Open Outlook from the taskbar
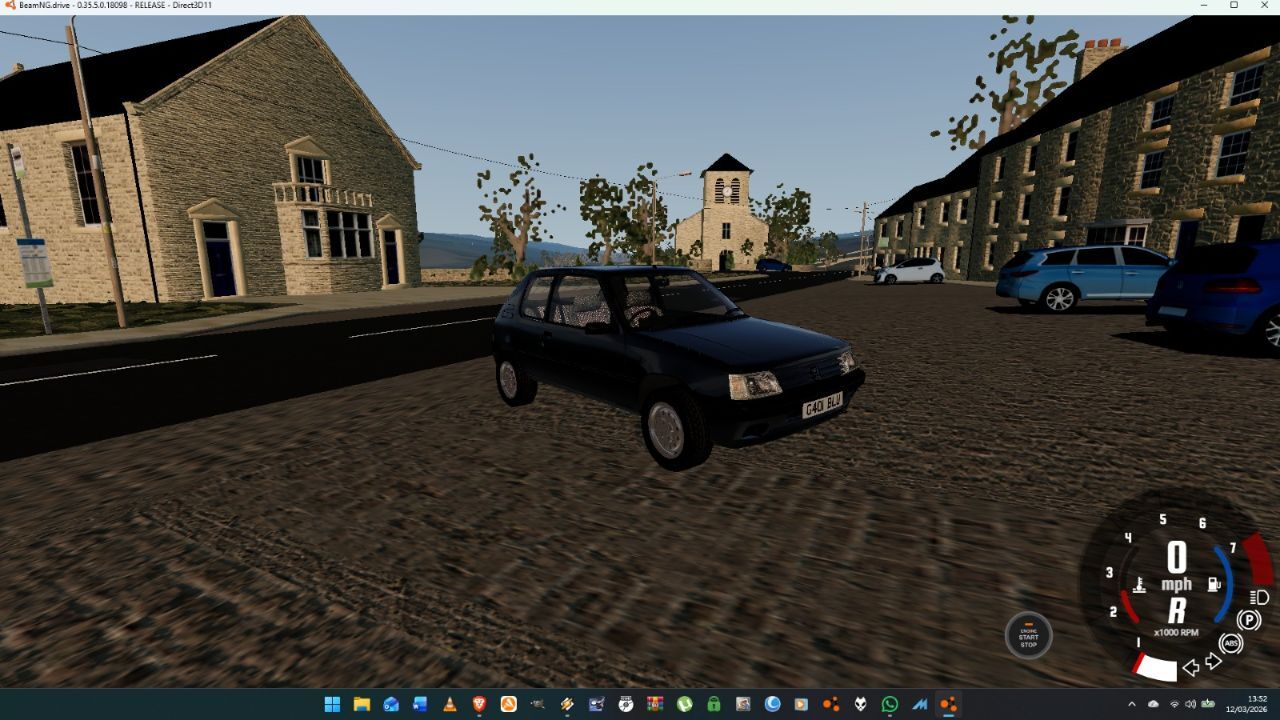Screen dimensions: 1280x720 point(391,704)
